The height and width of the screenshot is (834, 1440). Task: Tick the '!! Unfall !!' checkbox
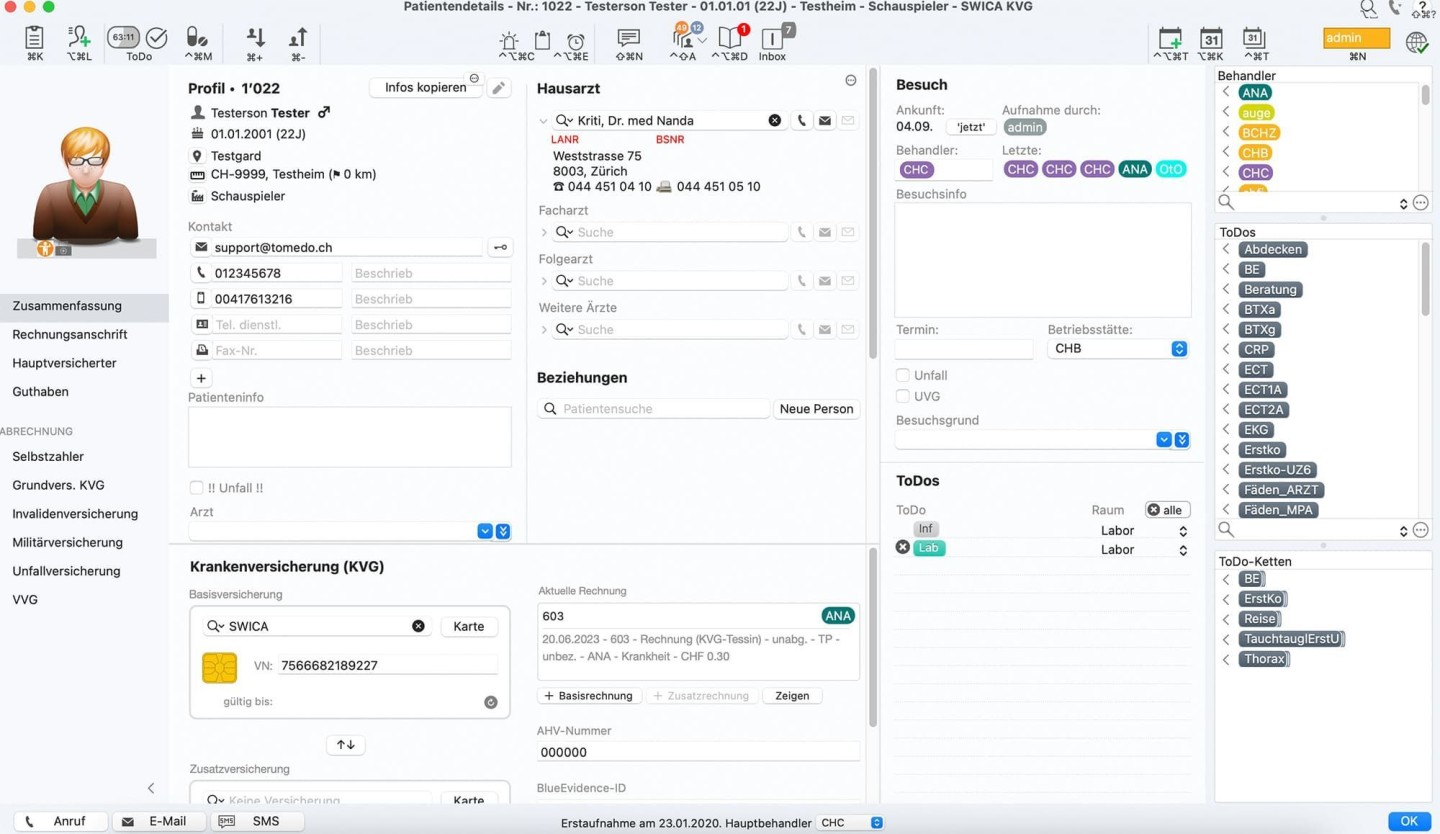point(197,488)
